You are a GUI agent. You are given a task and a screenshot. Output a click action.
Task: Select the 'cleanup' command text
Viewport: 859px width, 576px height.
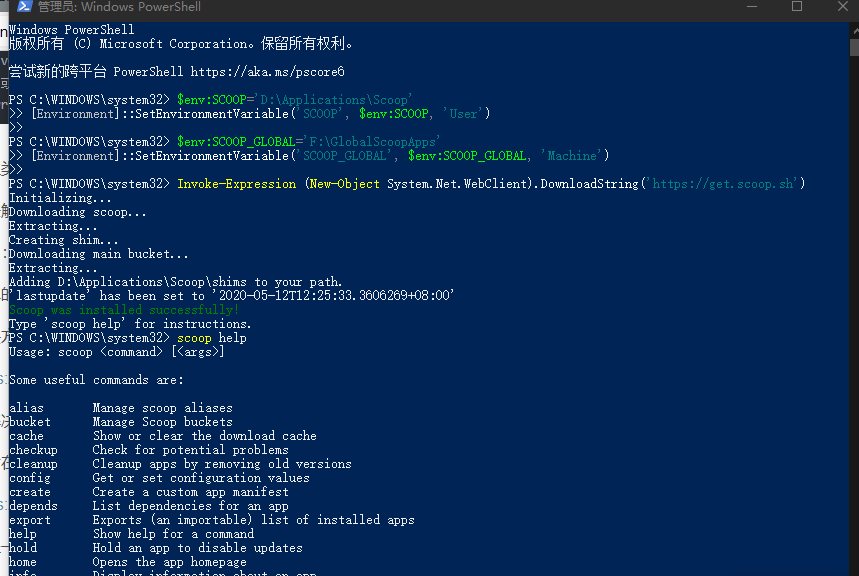[33, 463]
